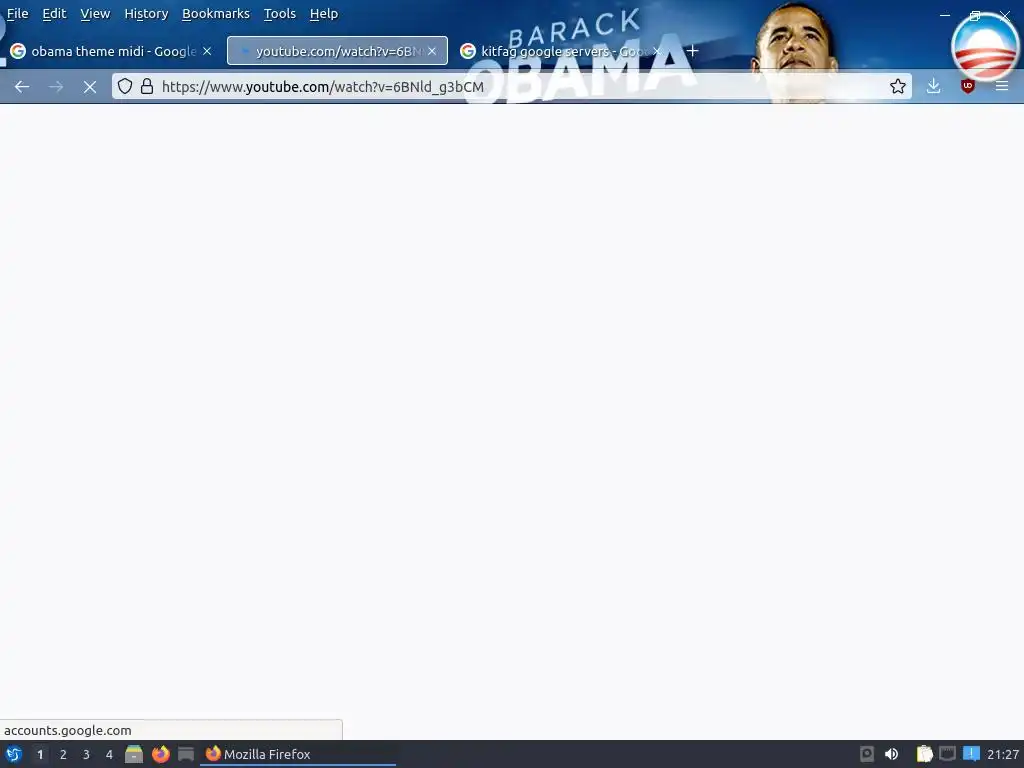Image resolution: width=1024 pixels, height=768 pixels.
Task: Open volume control in system tray
Action: pyautogui.click(x=891, y=754)
